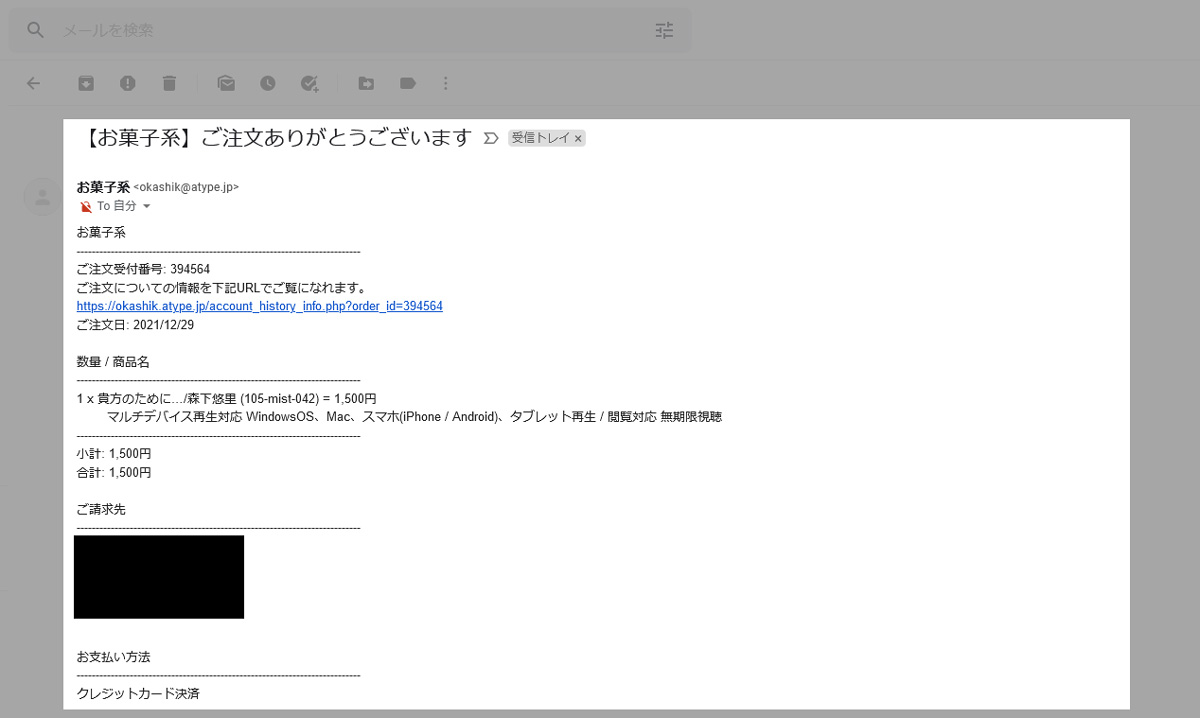Delete the email with trash icon
This screenshot has height=718, width=1200.
click(x=170, y=84)
